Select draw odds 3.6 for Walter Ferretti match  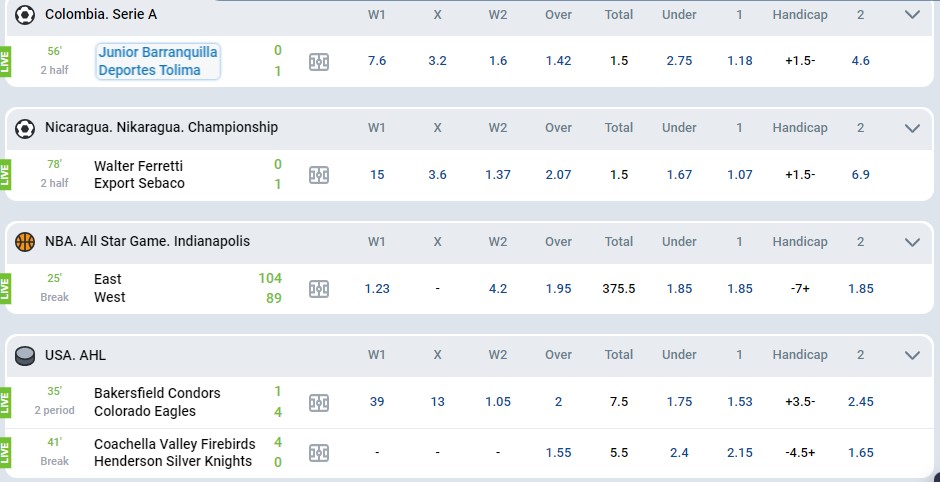coord(437,174)
